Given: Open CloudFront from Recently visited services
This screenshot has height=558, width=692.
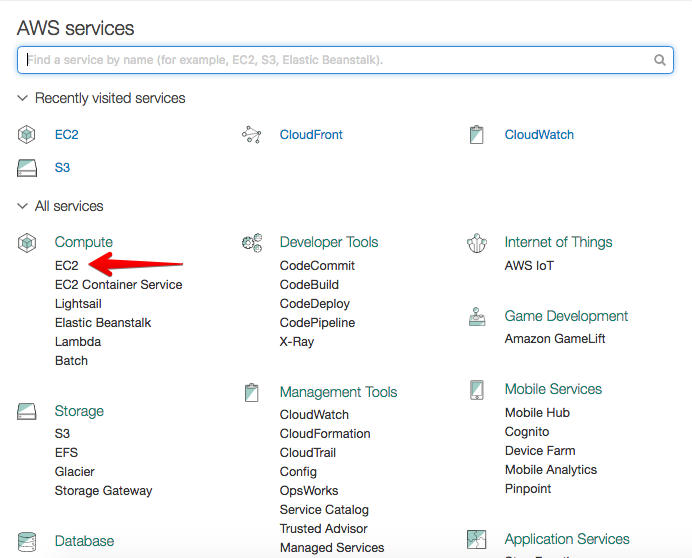Looking at the screenshot, I should 311,134.
